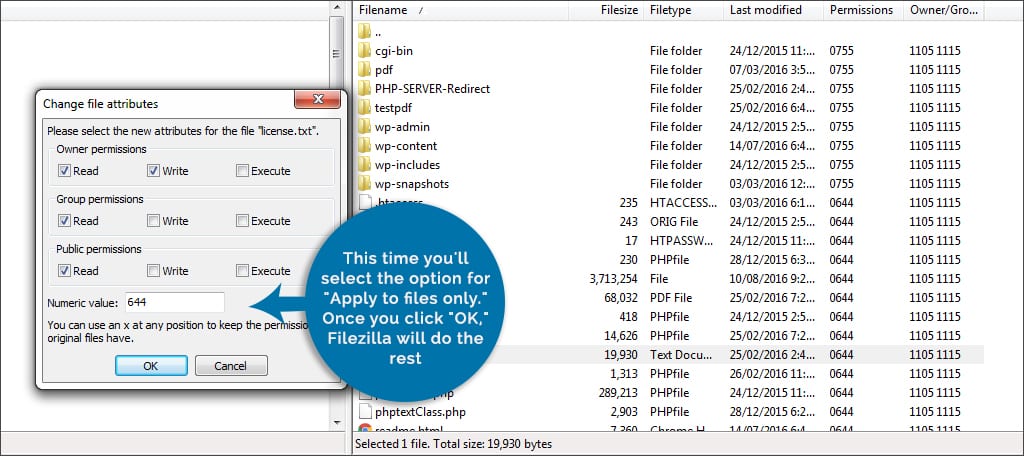Close the Change file attributes dialog

coord(317,99)
